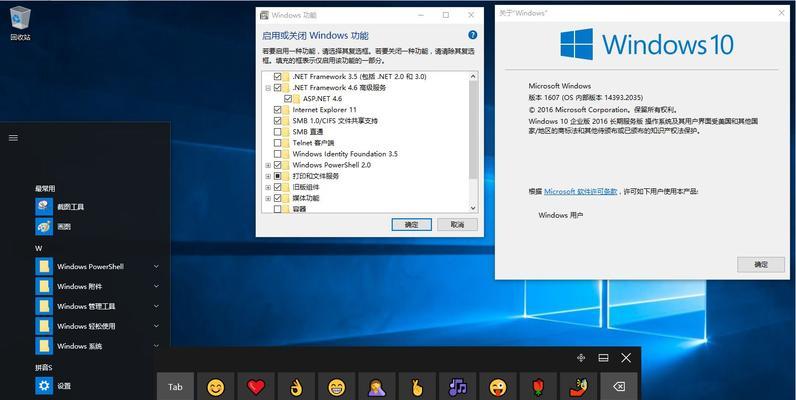Click features list scrollbar thumb
This screenshot has width=796, height=400.
(x=473, y=129)
